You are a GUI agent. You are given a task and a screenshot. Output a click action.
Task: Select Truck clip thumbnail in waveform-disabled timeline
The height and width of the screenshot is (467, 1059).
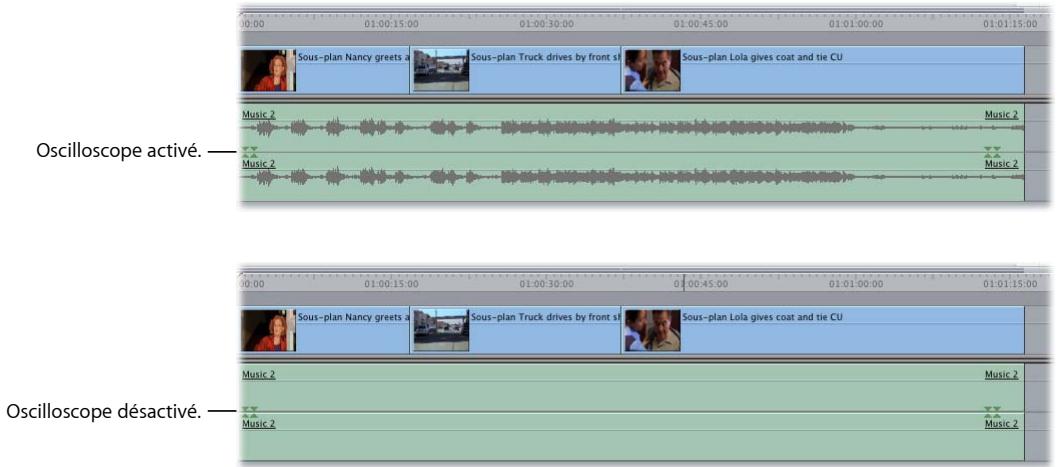click(441, 330)
